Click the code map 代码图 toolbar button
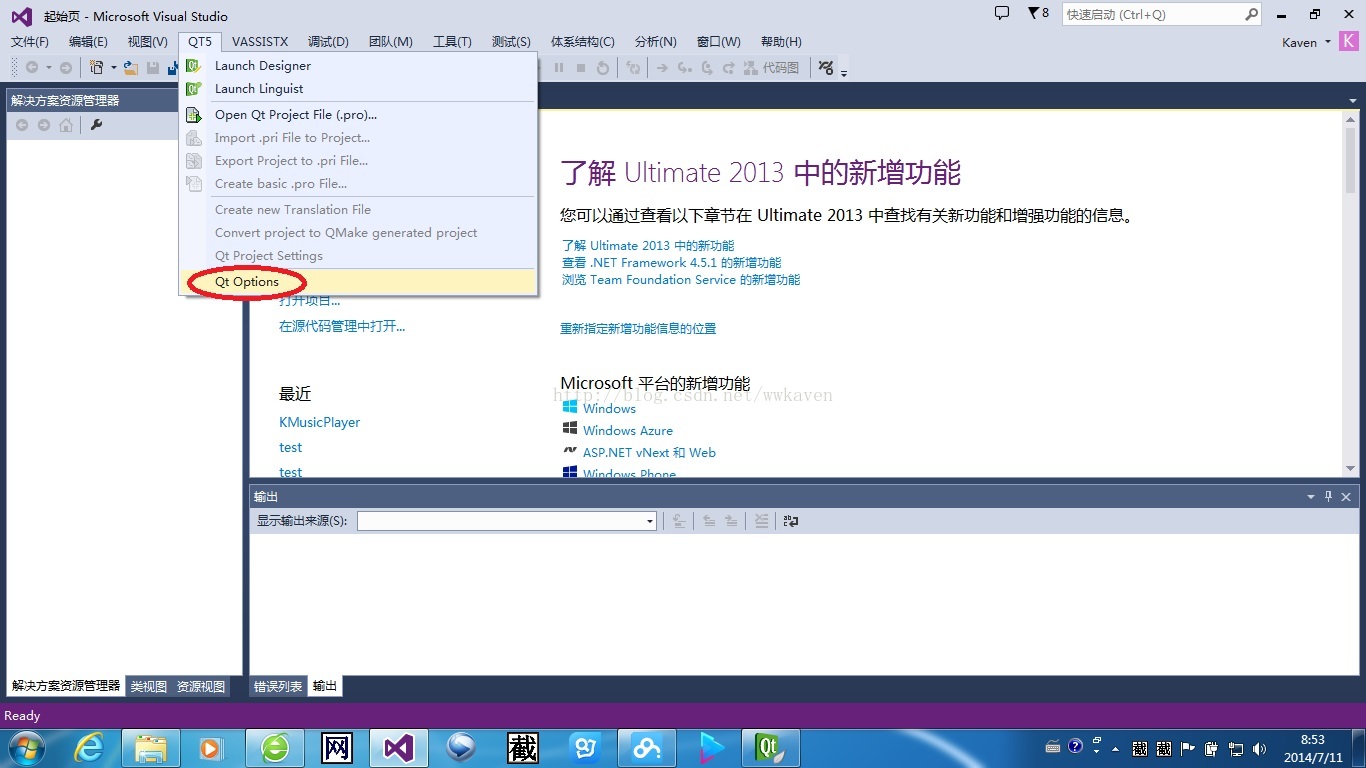Image resolution: width=1366 pixels, height=768 pixels. click(771, 67)
